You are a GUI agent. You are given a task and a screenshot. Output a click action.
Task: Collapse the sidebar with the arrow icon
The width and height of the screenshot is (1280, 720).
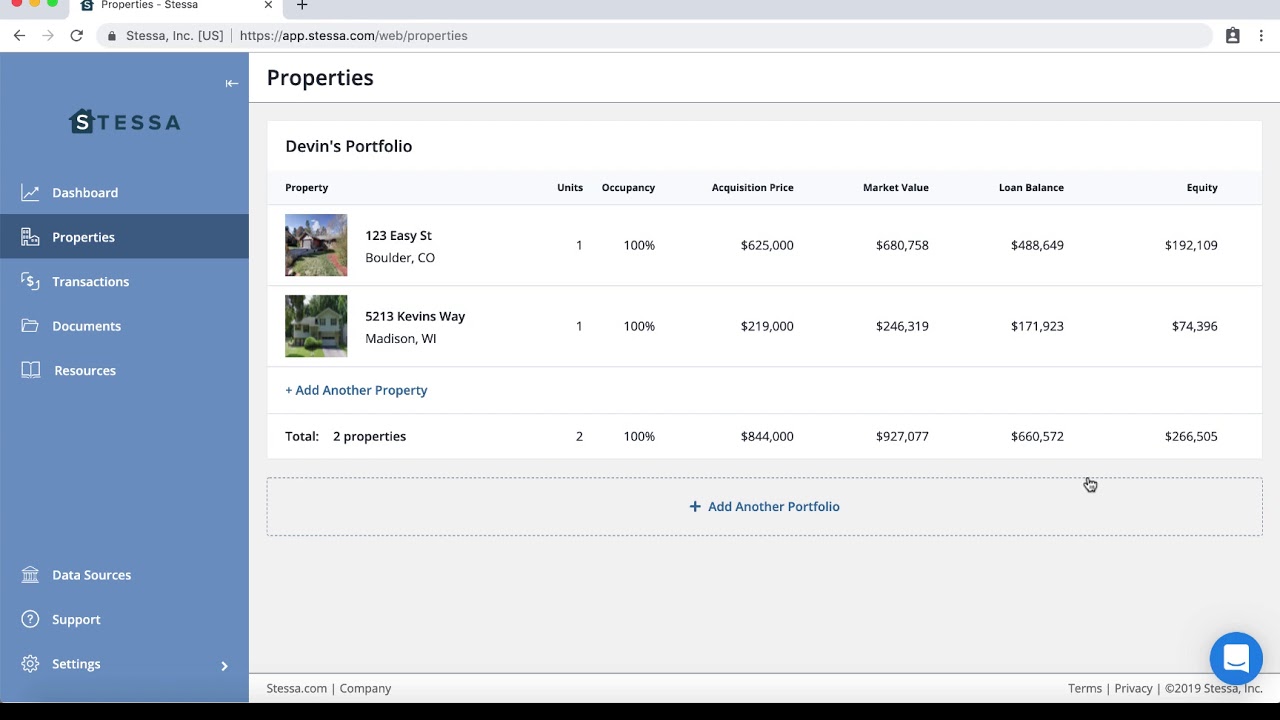point(231,83)
